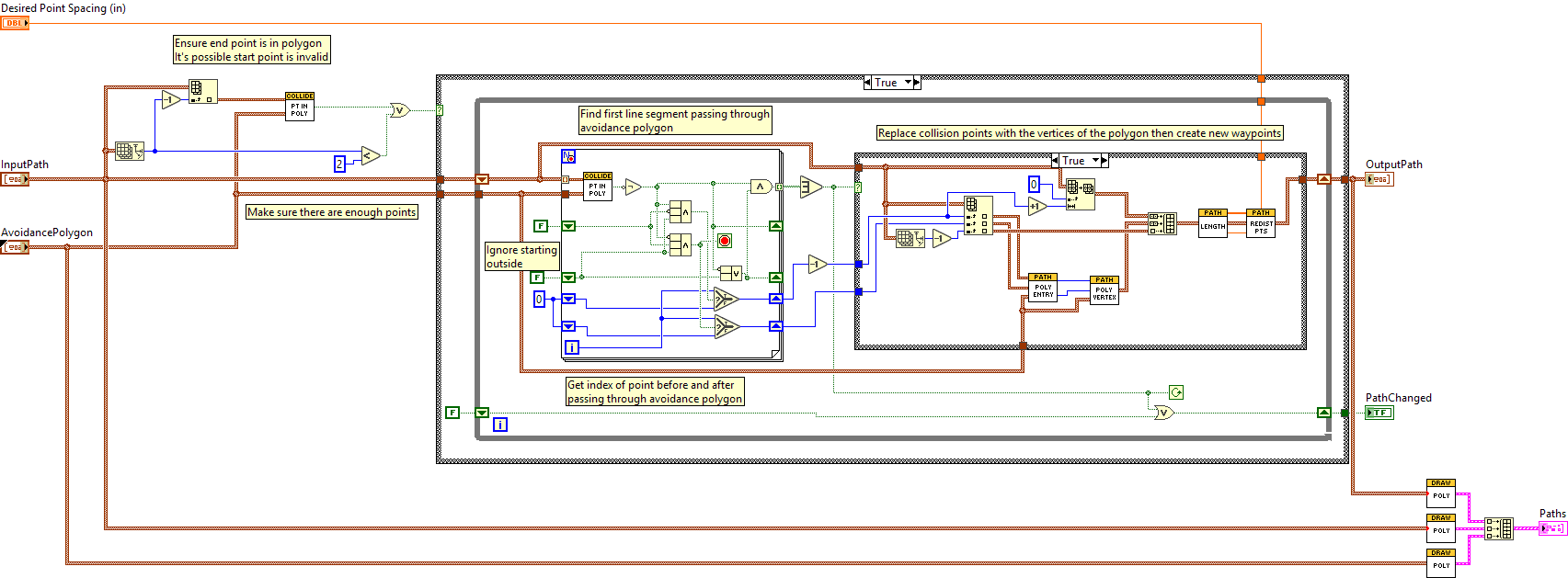The height and width of the screenshot is (578, 1568).
Task: Click the loop stop condition terminal
Action: point(725,241)
